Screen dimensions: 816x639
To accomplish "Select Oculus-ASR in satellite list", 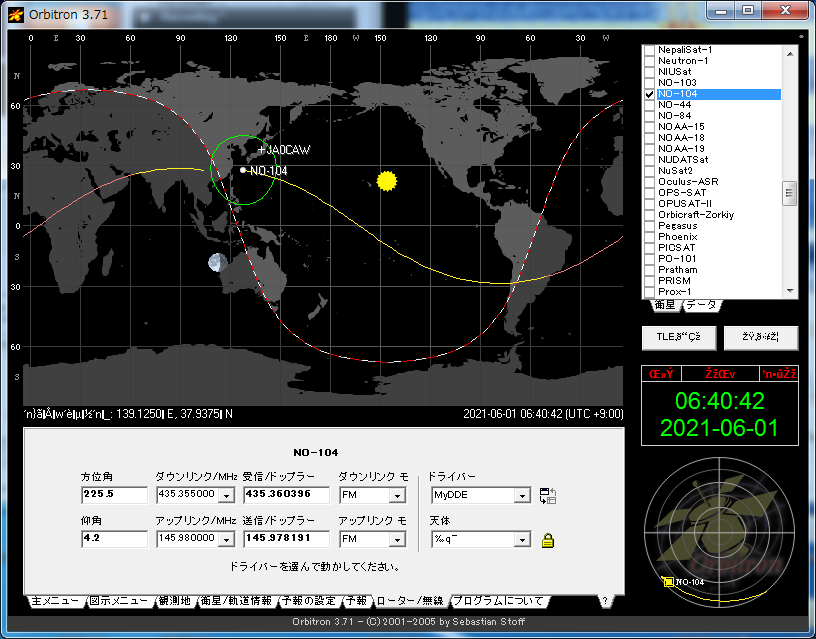I will pyautogui.click(x=688, y=182).
